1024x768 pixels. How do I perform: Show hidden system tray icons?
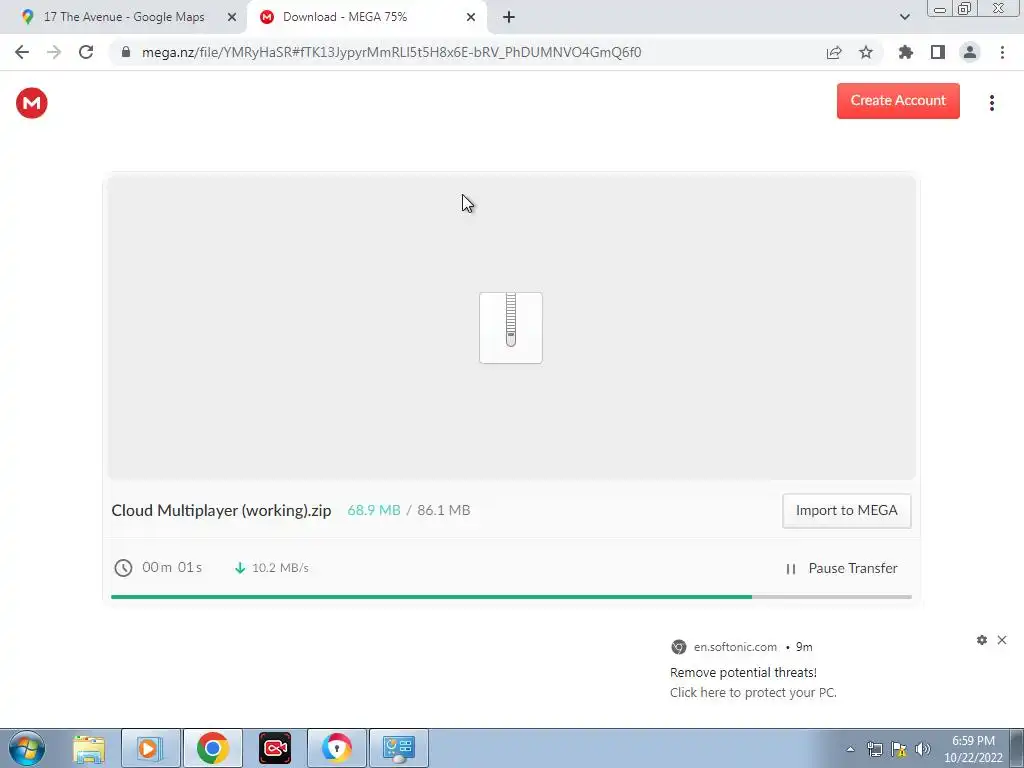(x=850, y=749)
